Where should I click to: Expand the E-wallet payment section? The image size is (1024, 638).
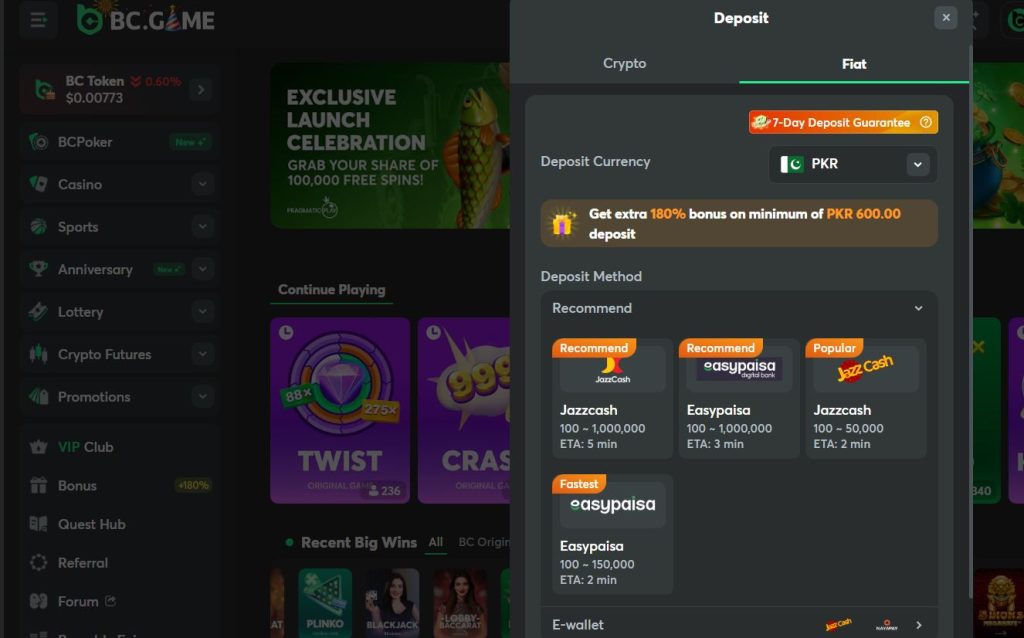tap(918, 625)
